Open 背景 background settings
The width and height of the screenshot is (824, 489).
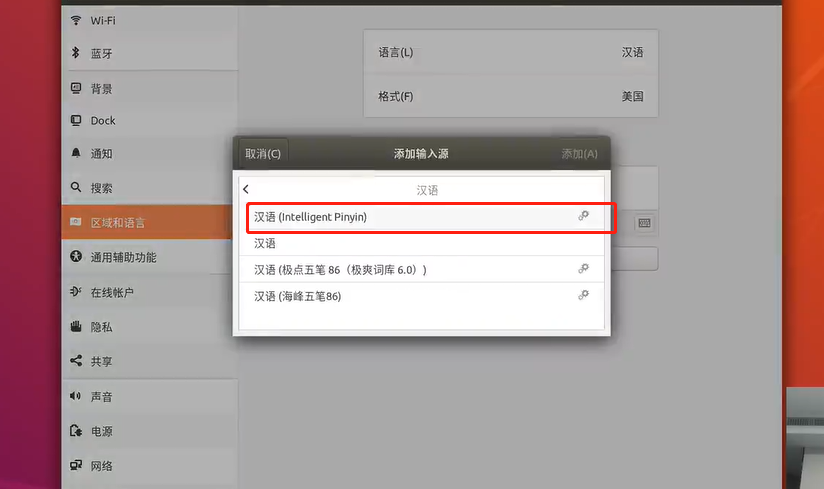point(150,88)
